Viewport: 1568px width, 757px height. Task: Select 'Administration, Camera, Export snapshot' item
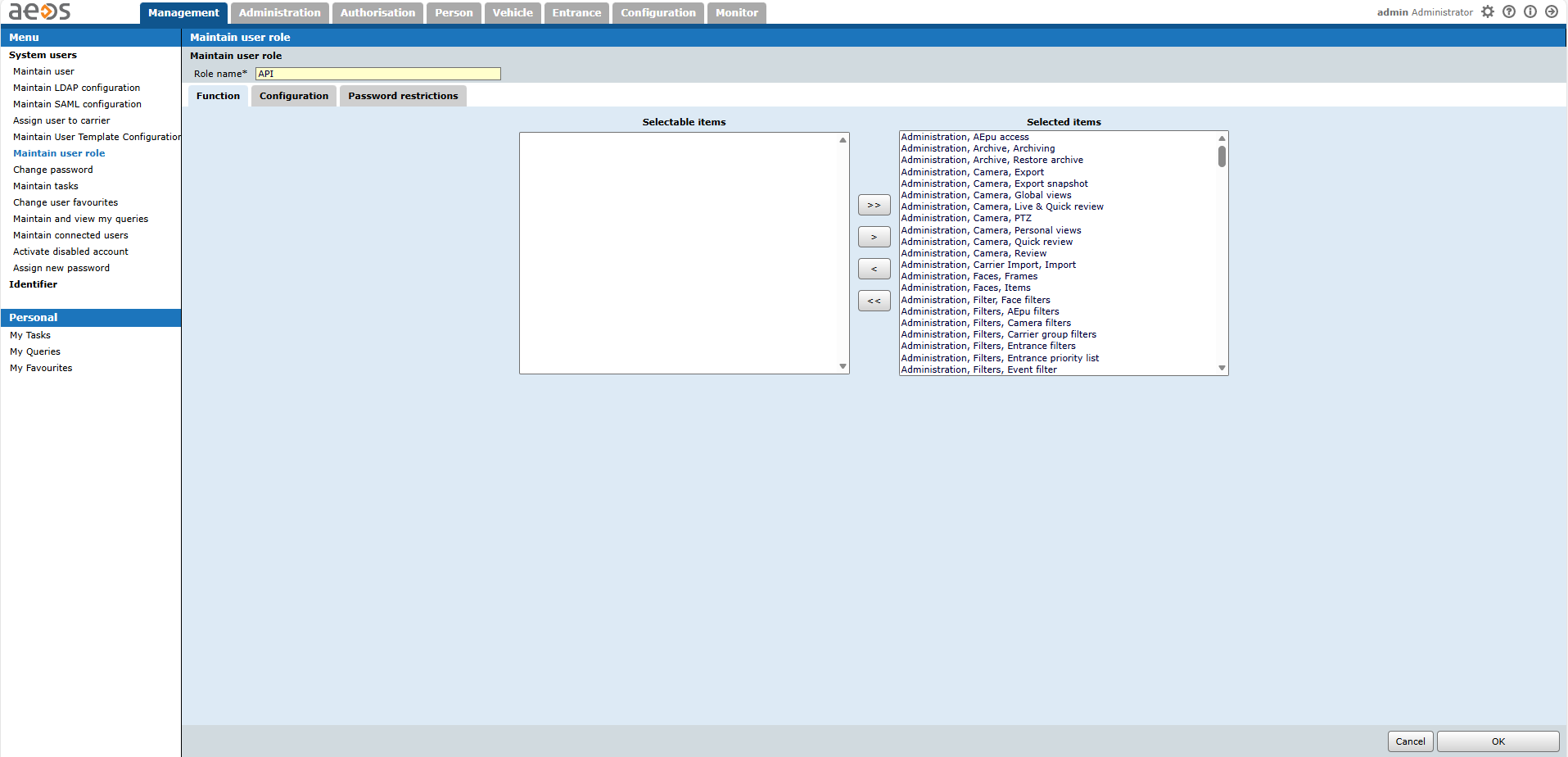[x=995, y=184]
